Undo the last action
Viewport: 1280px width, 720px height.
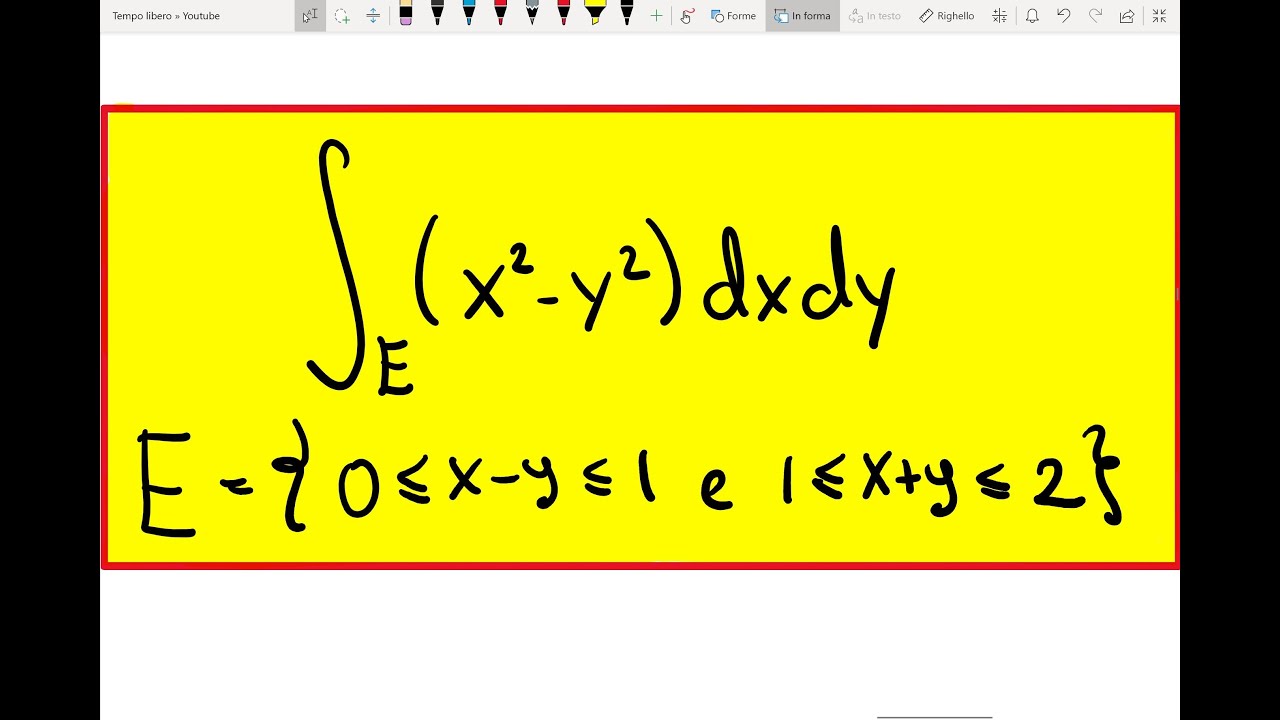pyautogui.click(x=1064, y=16)
